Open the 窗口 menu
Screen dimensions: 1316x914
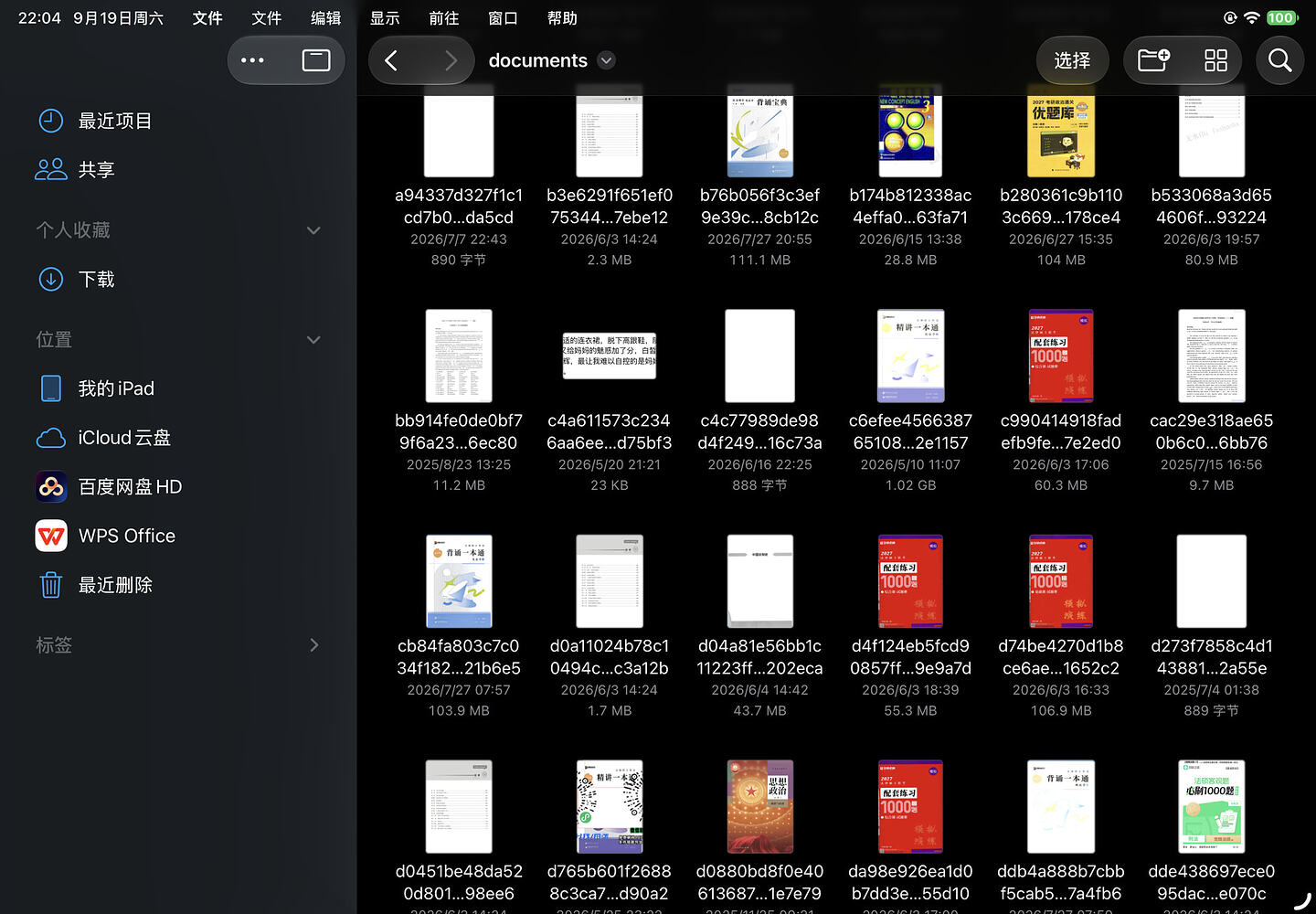(503, 18)
